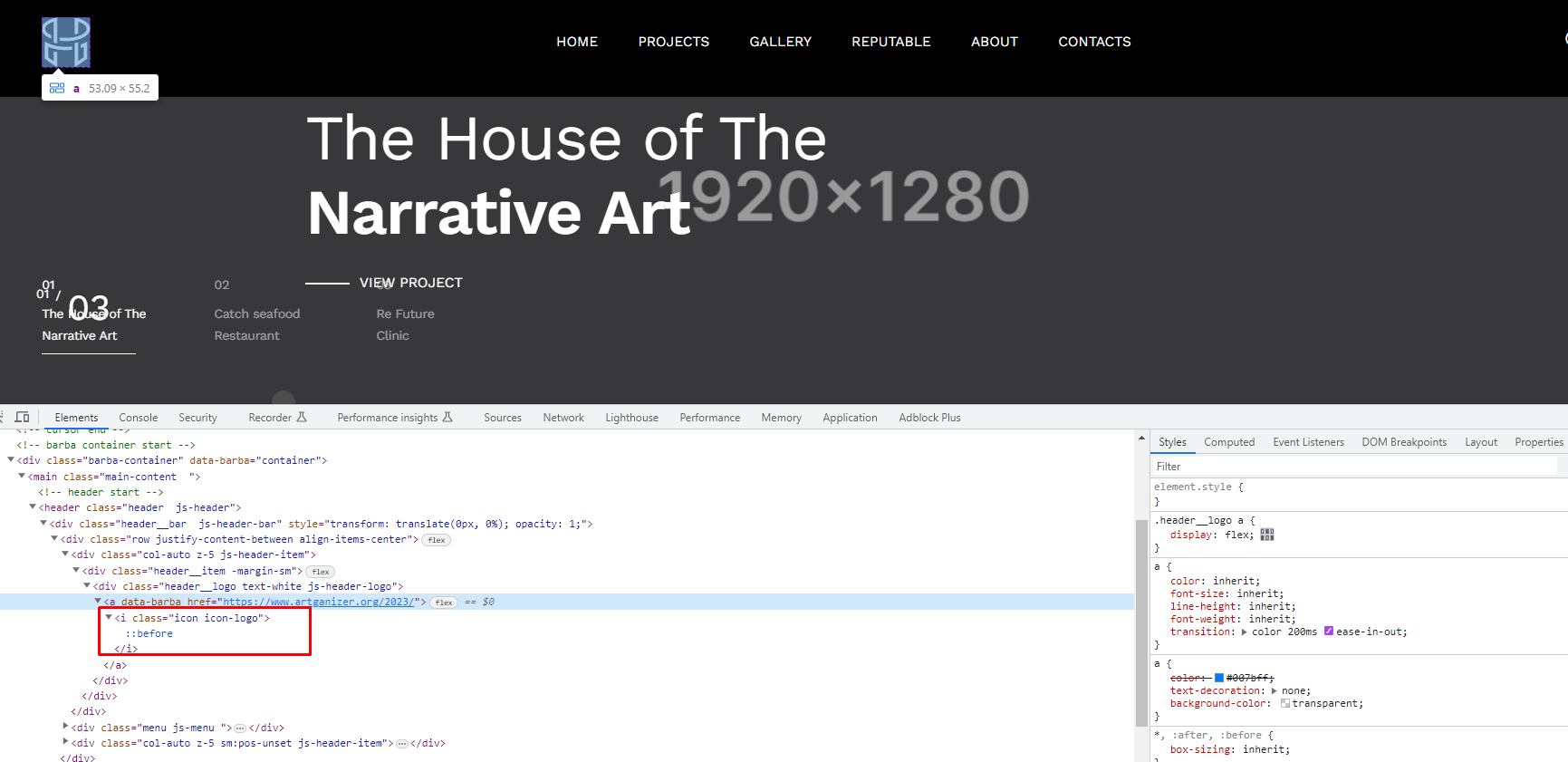Screen dimensions: 1568x762
Task: Open the ABOUT page link
Action: tap(995, 42)
